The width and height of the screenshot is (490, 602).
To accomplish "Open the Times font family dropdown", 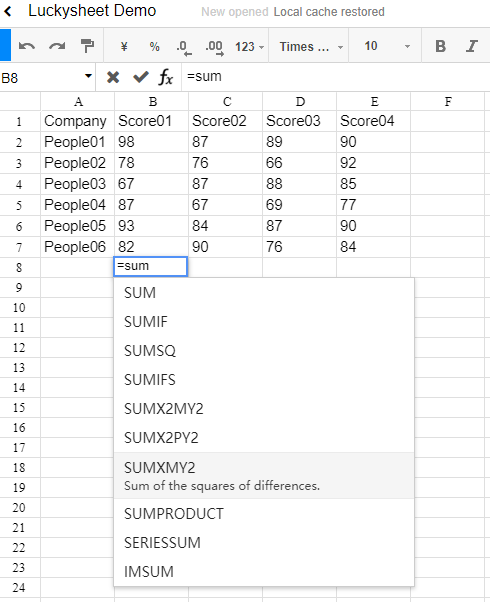I will [x=311, y=47].
